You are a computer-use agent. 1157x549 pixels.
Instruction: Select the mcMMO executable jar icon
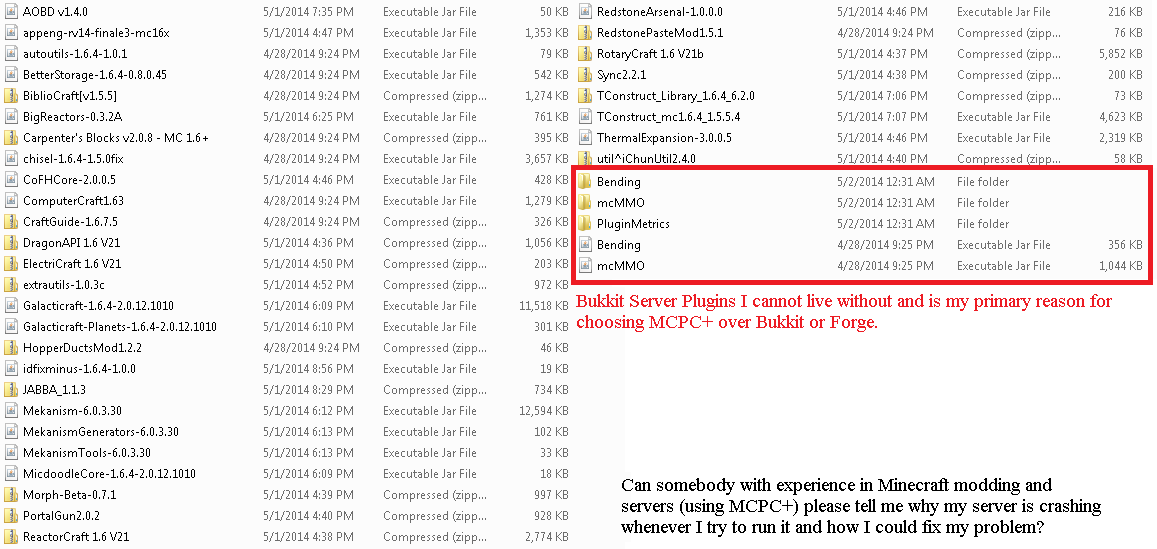click(x=584, y=266)
